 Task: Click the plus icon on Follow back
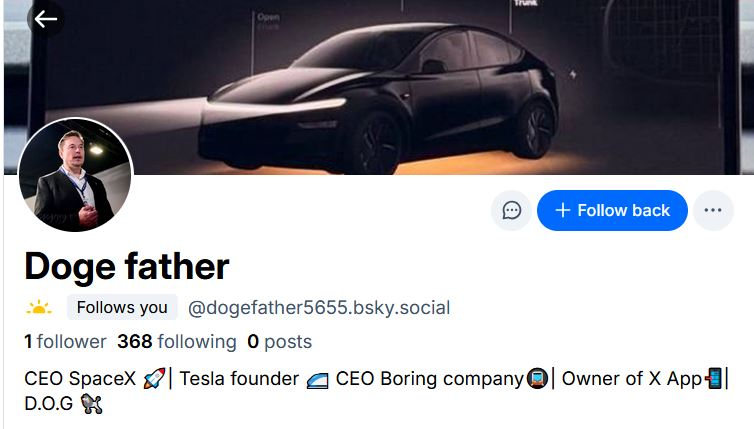pos(562,210)
